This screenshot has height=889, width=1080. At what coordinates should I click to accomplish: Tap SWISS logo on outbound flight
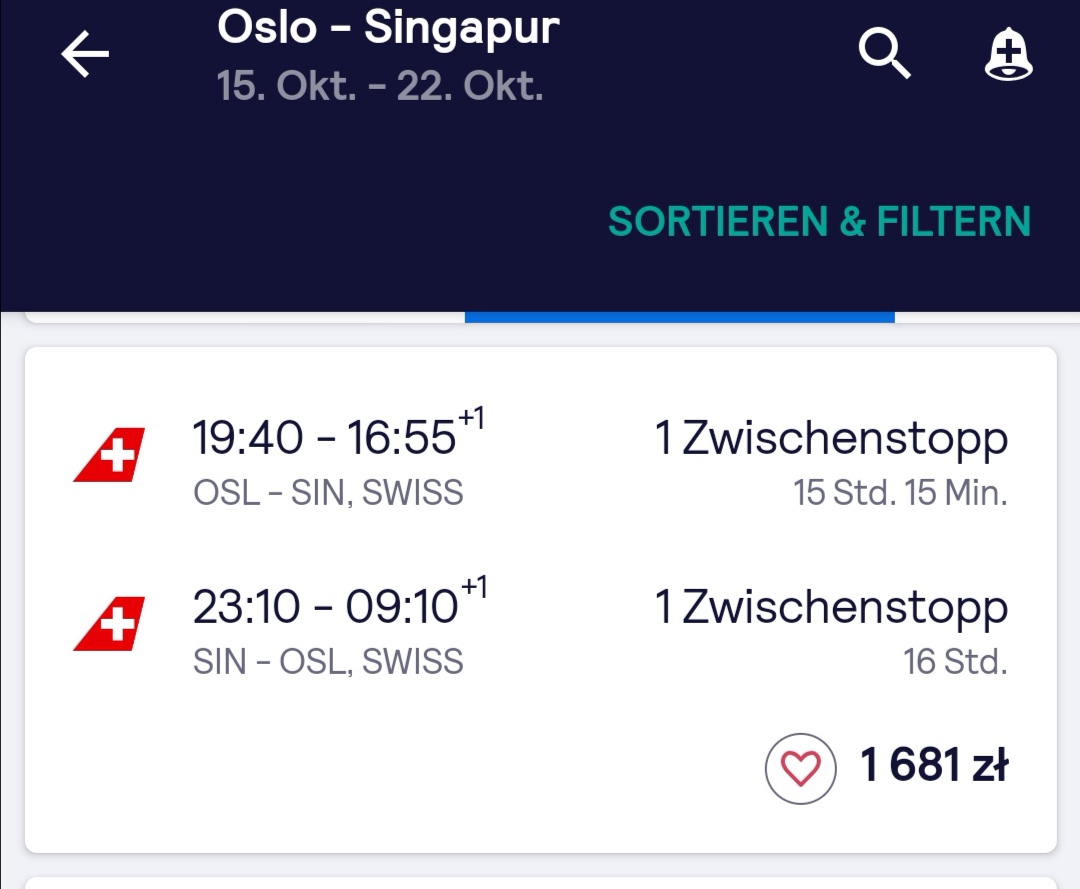(x=110, y=455)
